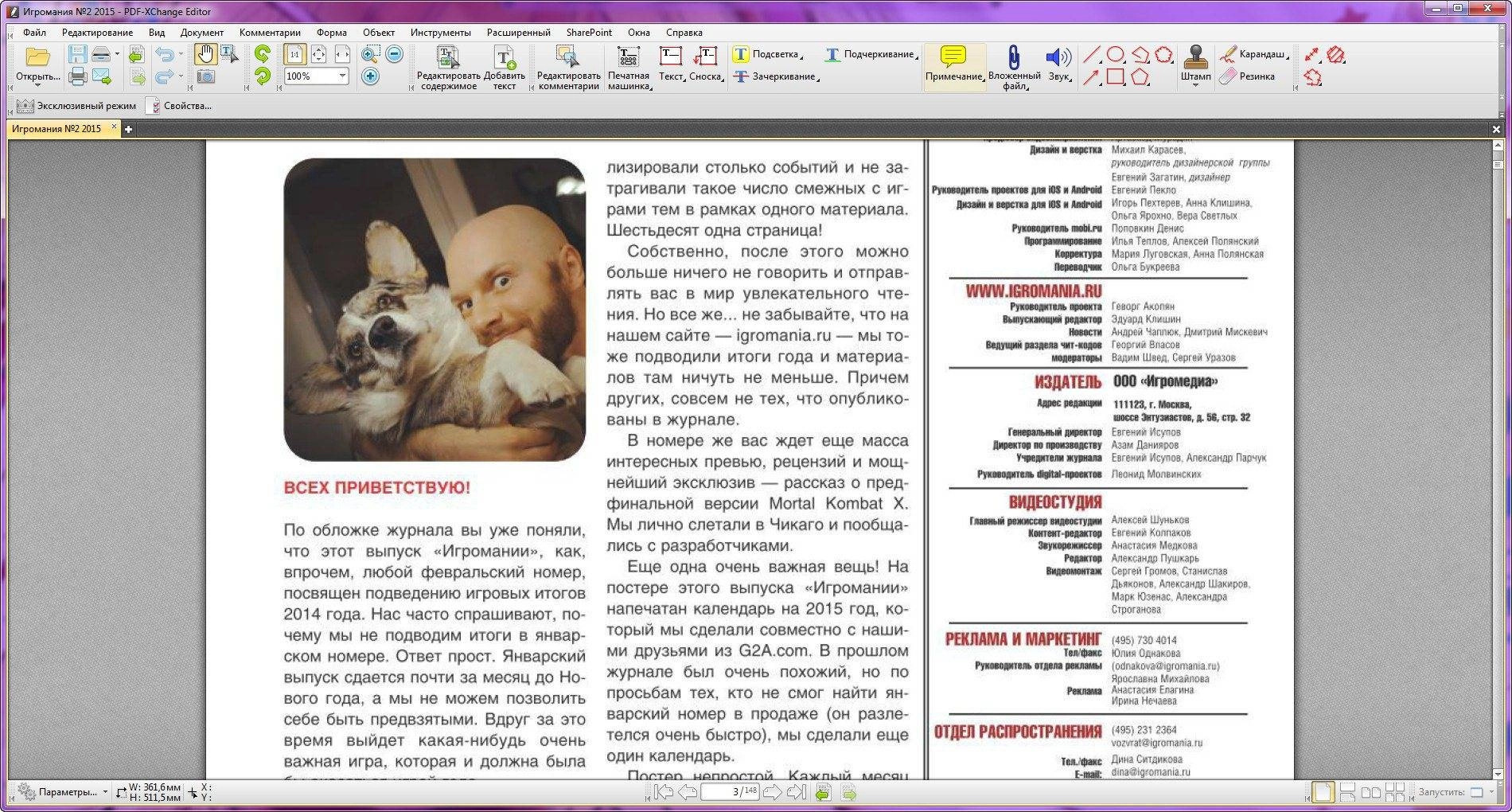Click the Send by e-mail icon
Viewport: 1512px width, 812px height.
pos(101,76)
